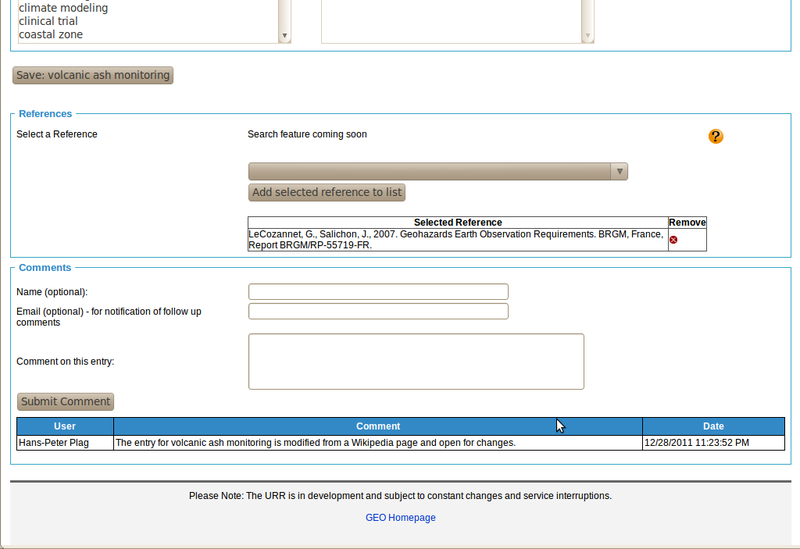The height and width of the screenshot is (549, 800).
Task: Click inside the empty right list box
Action: (450, 20)
